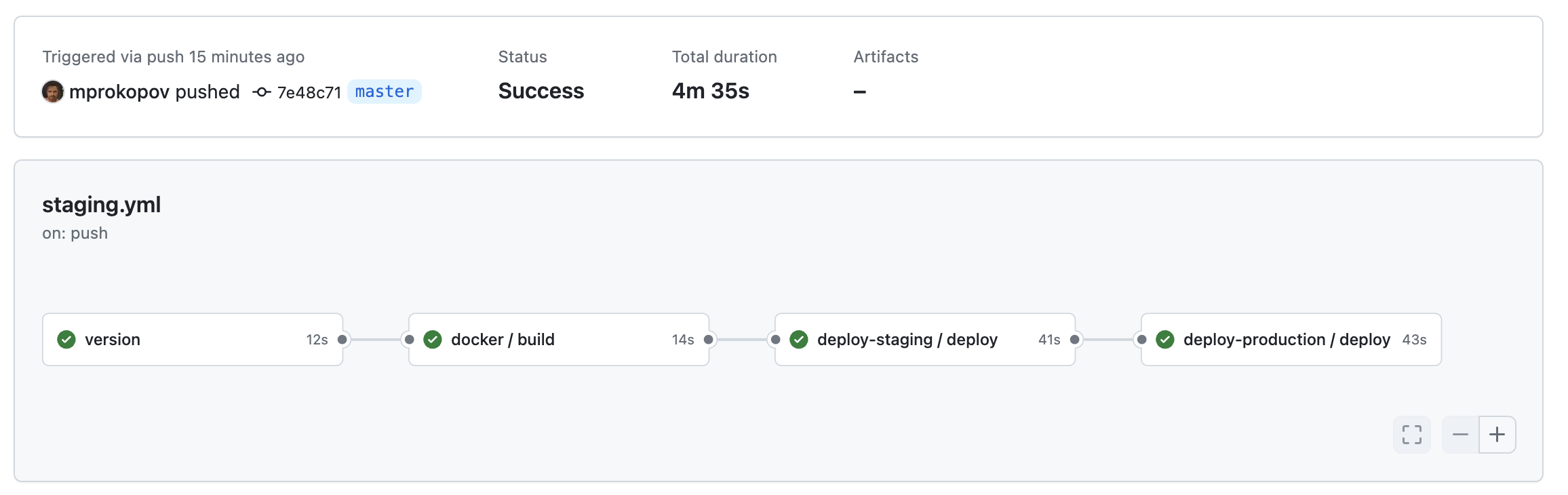Click the 43s duration on deploy-production
Screen dimensions: 1568x495
[x=1415, y=340]
